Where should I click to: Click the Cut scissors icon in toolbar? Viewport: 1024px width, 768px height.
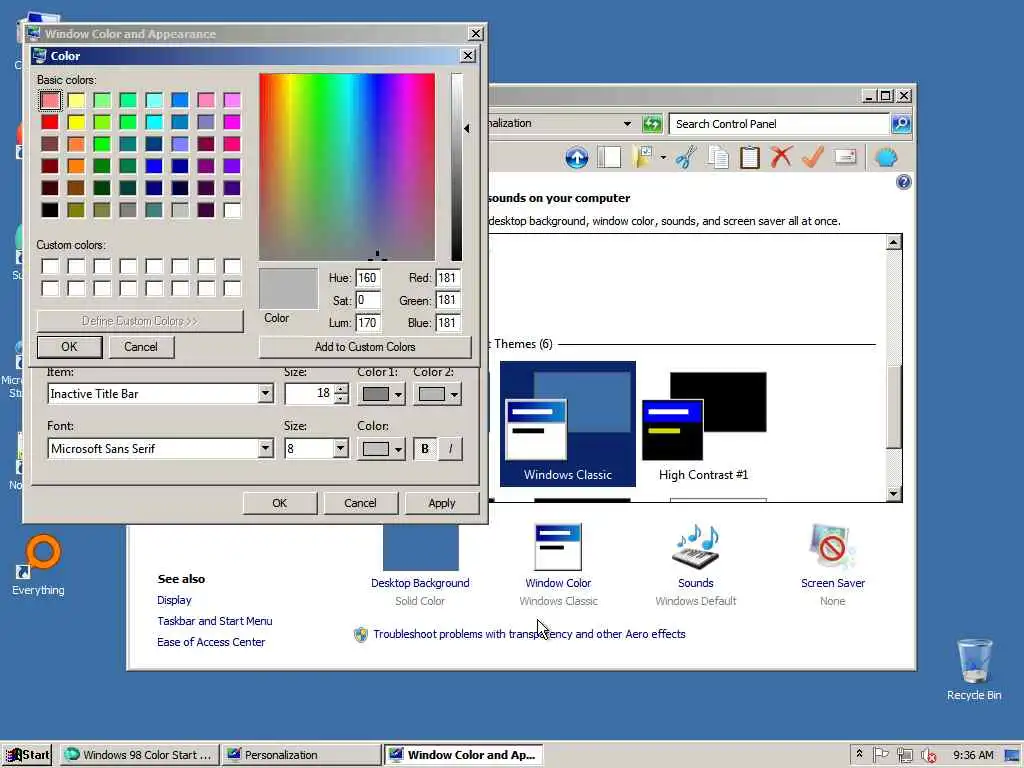(x=686, y=157)
